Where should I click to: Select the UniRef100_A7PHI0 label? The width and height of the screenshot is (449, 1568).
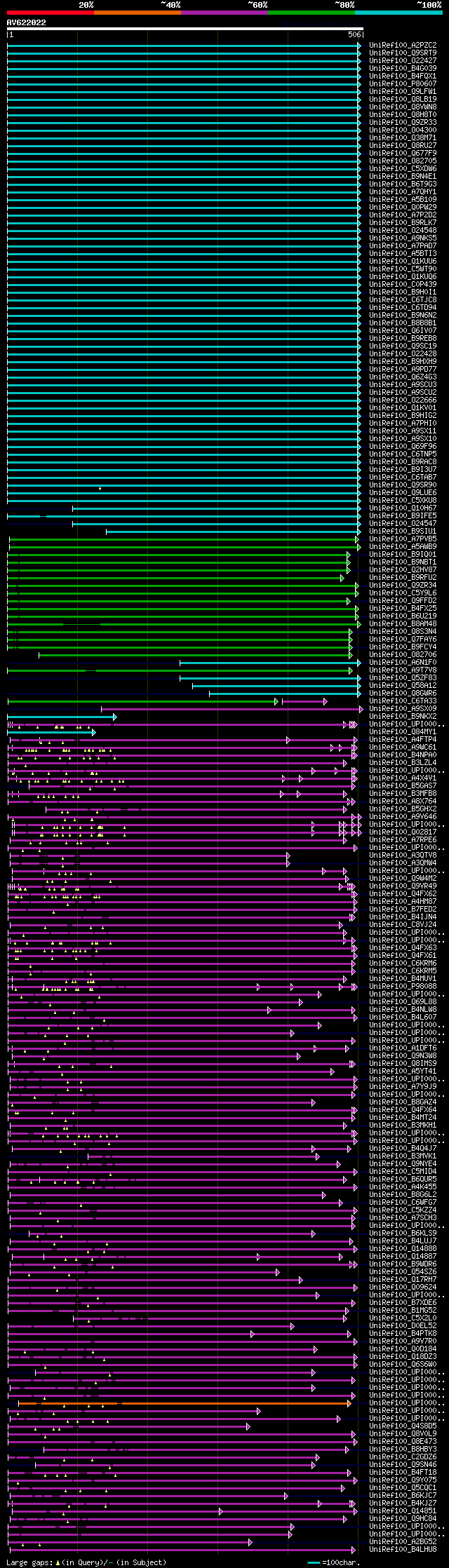(403, 423)
